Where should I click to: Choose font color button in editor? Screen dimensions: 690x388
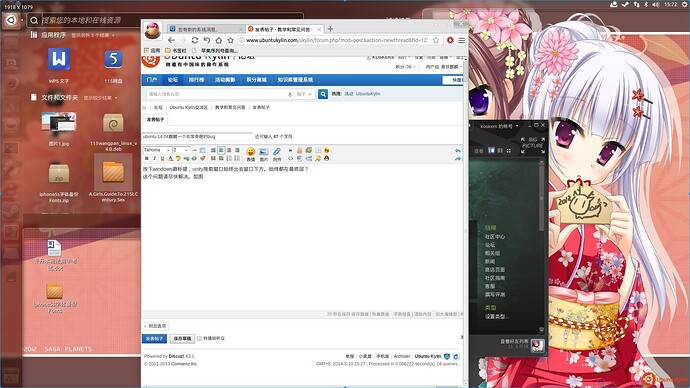[x=170, y=158]
